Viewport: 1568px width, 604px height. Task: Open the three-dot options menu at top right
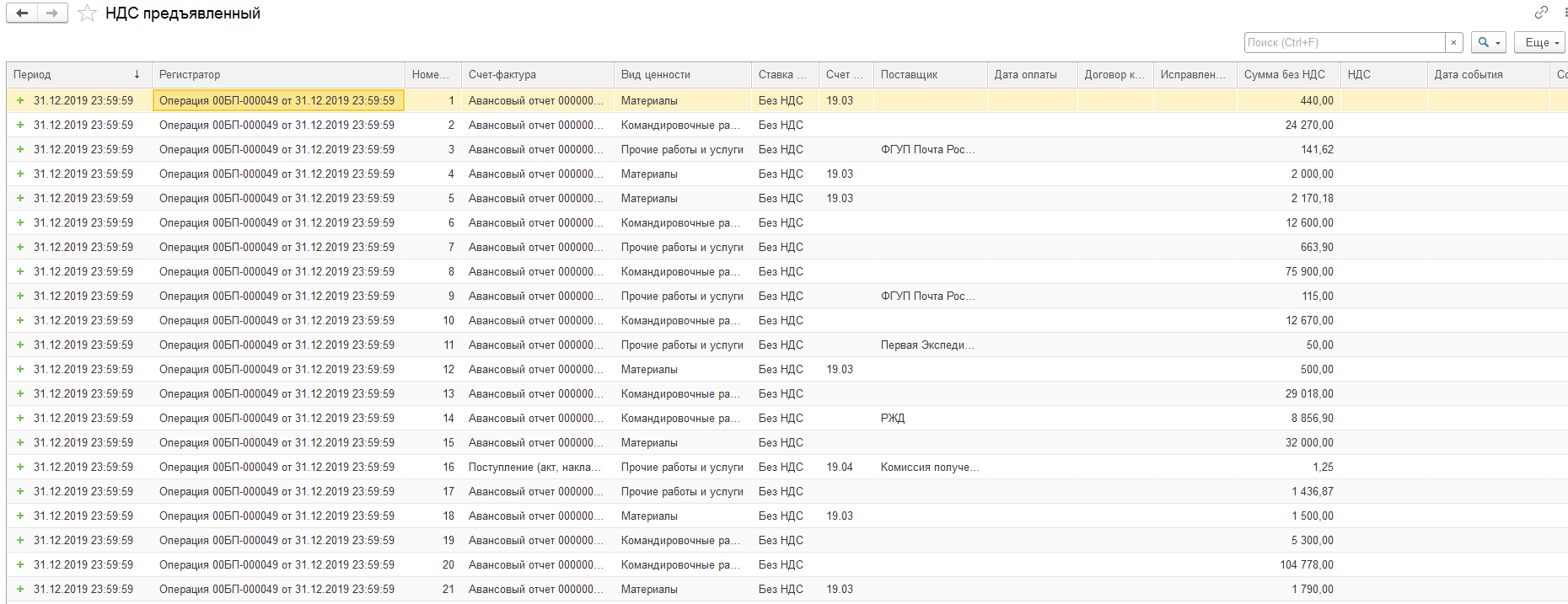pos(1565,12)
